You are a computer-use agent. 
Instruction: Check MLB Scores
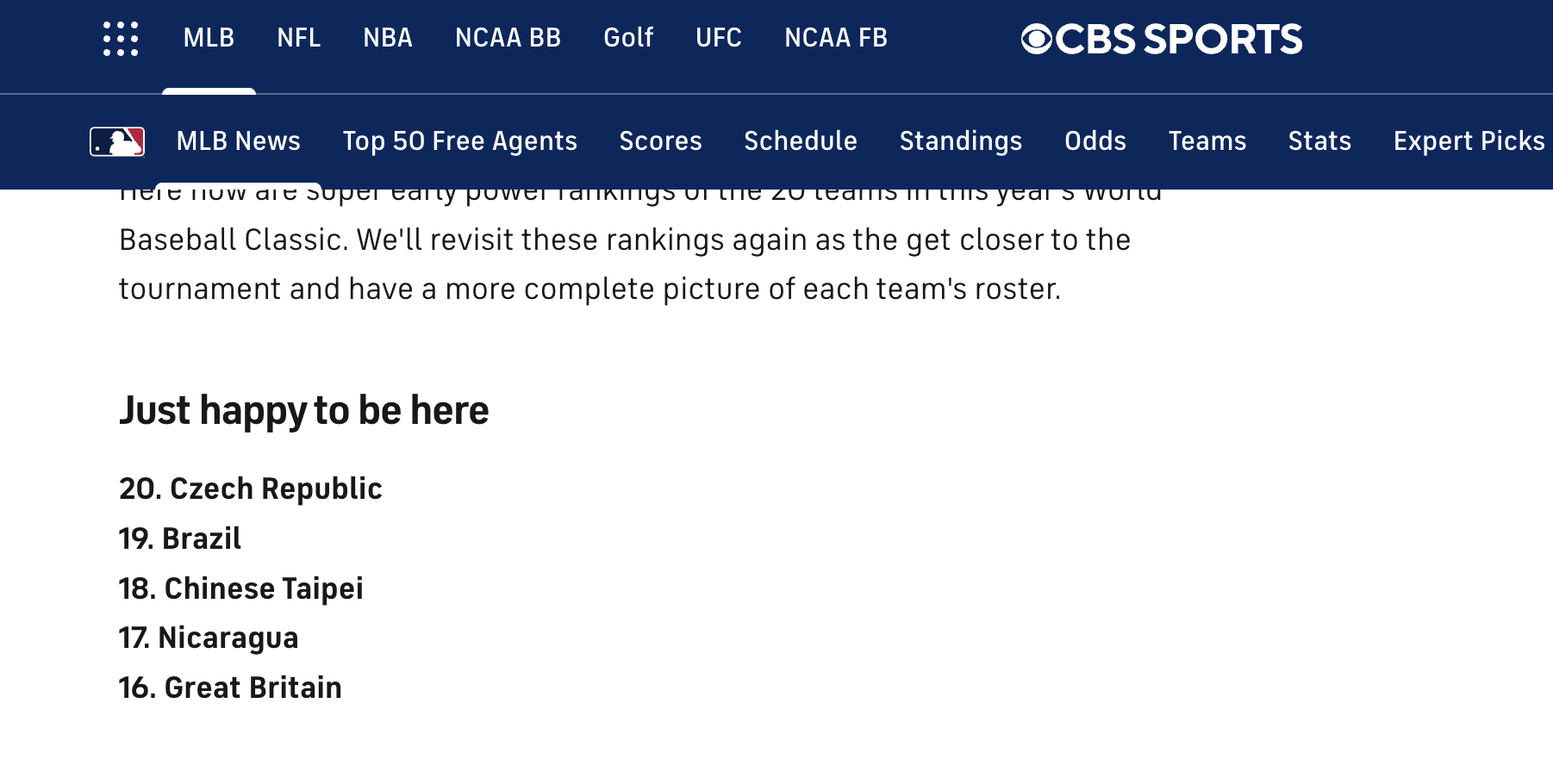tap(661, 141)
